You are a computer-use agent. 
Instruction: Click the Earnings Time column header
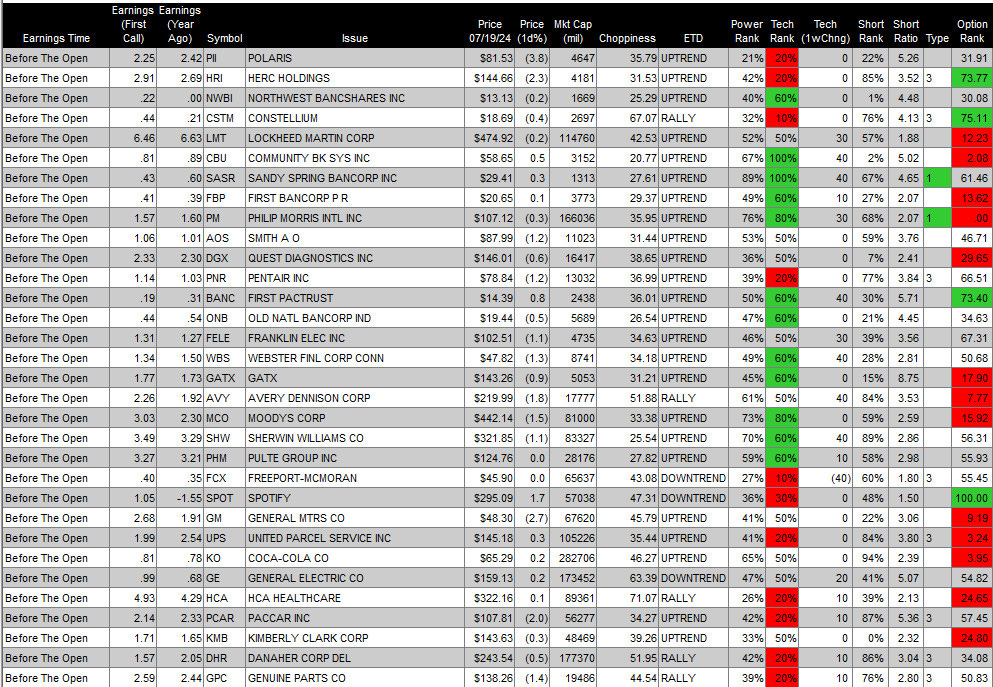[x=56, y=39]
